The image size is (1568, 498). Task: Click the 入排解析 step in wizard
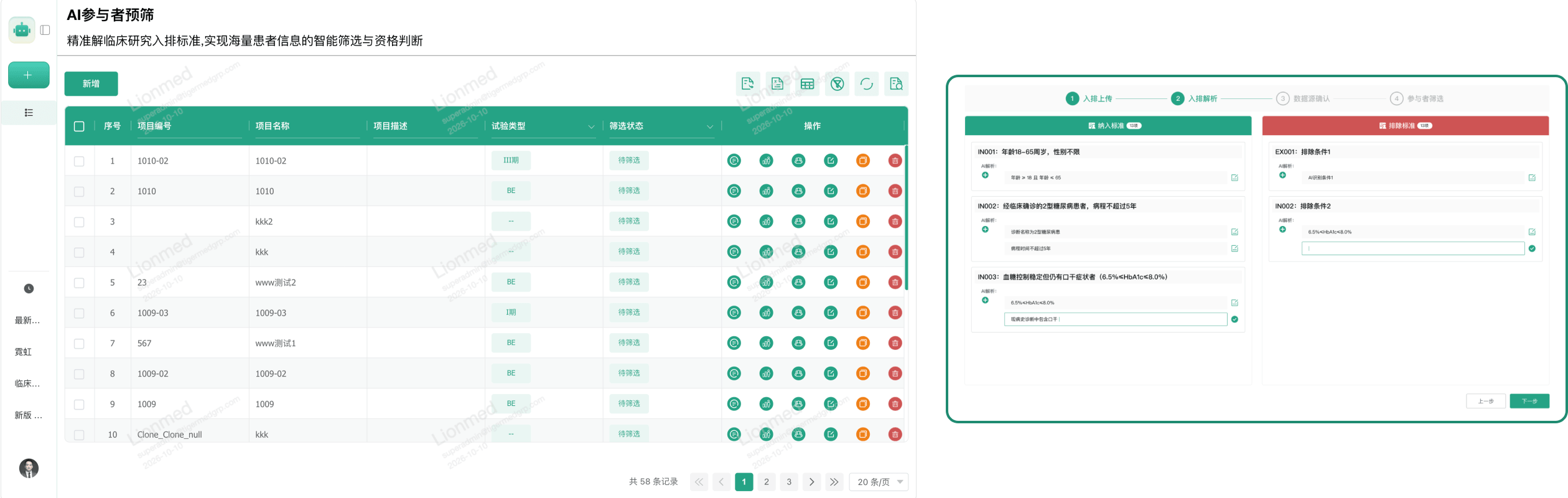pos(1194,98)
